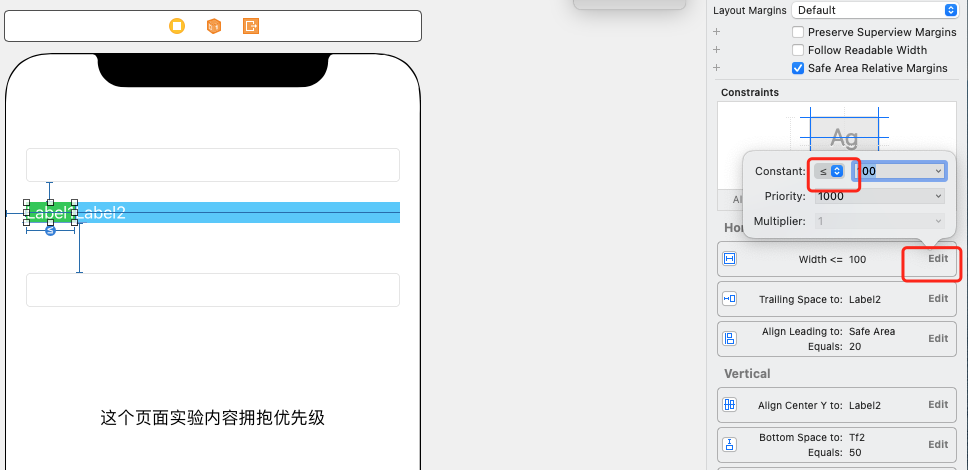Click the width constraint badge under Label1

(51, 230)
